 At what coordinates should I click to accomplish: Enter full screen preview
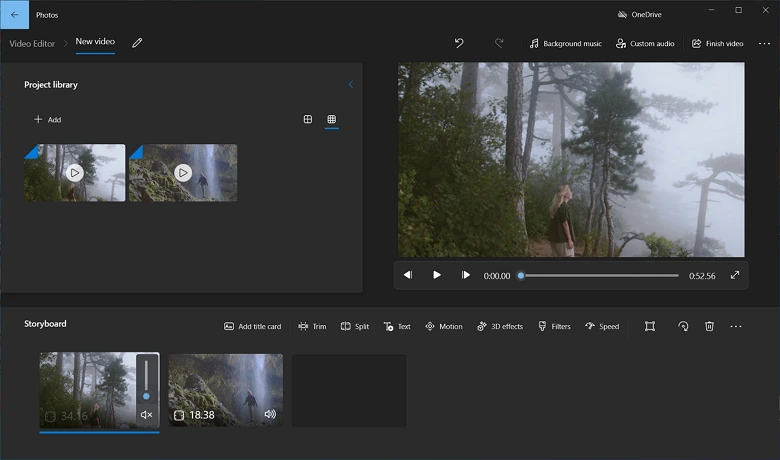pos(735,275)
